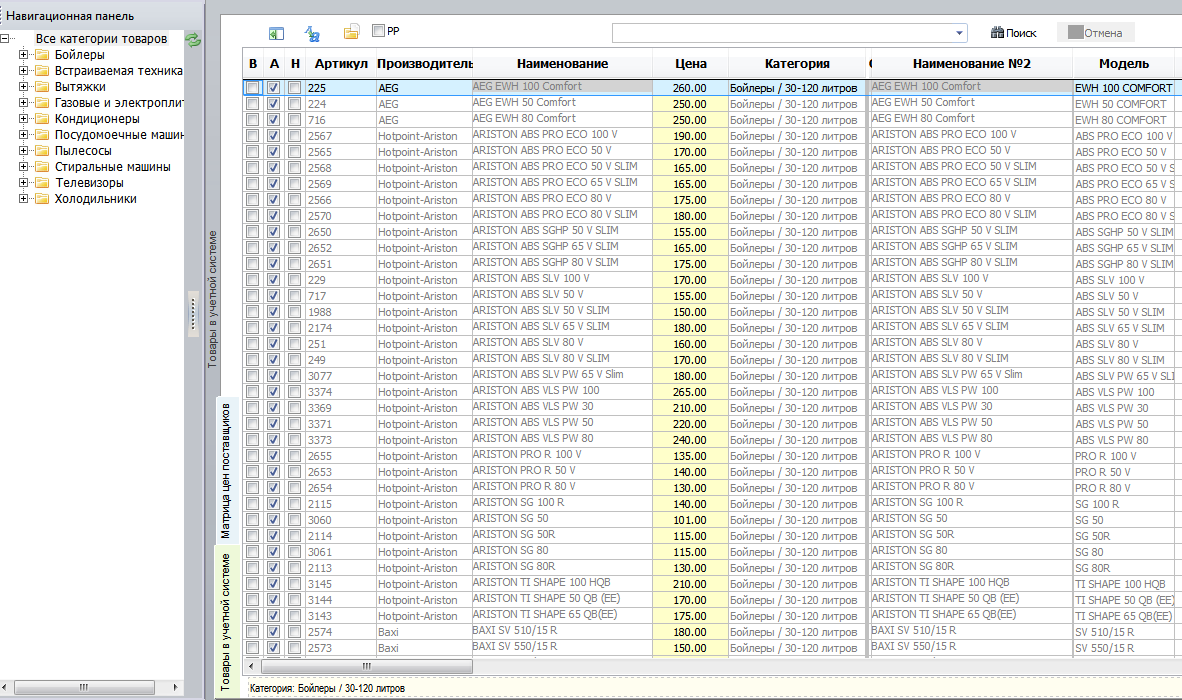Uncheck the A checkbox for article 2574
The width and height of the screenshot is (1182, 700).
(x=274, y=631)
